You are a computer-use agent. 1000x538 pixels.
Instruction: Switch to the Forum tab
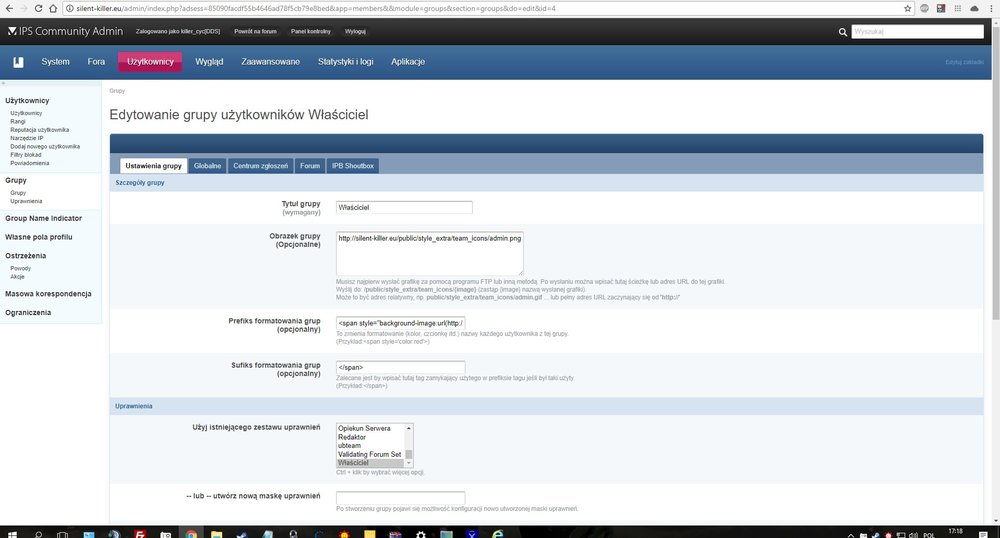pos(310,166)
